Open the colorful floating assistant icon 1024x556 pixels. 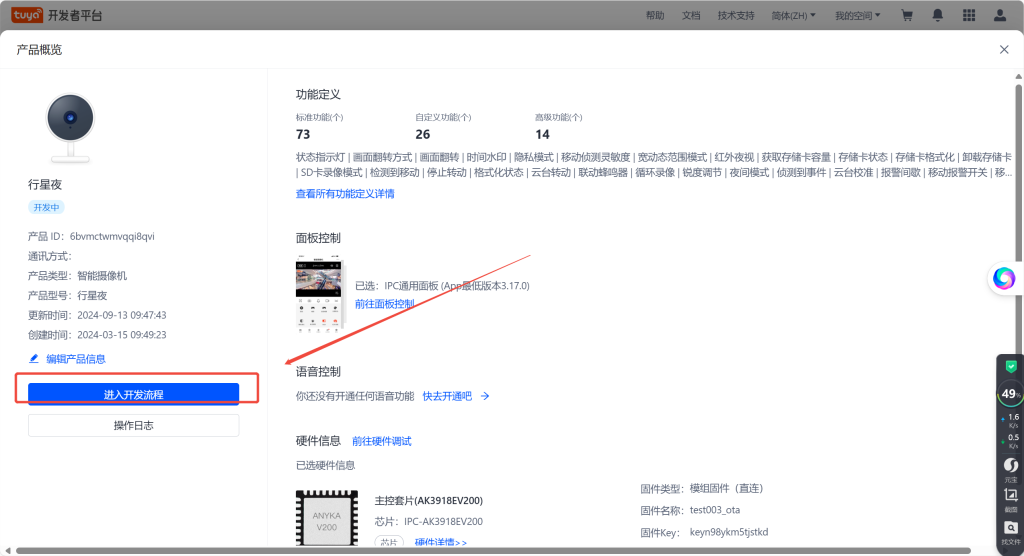[x=1003, y=278]
